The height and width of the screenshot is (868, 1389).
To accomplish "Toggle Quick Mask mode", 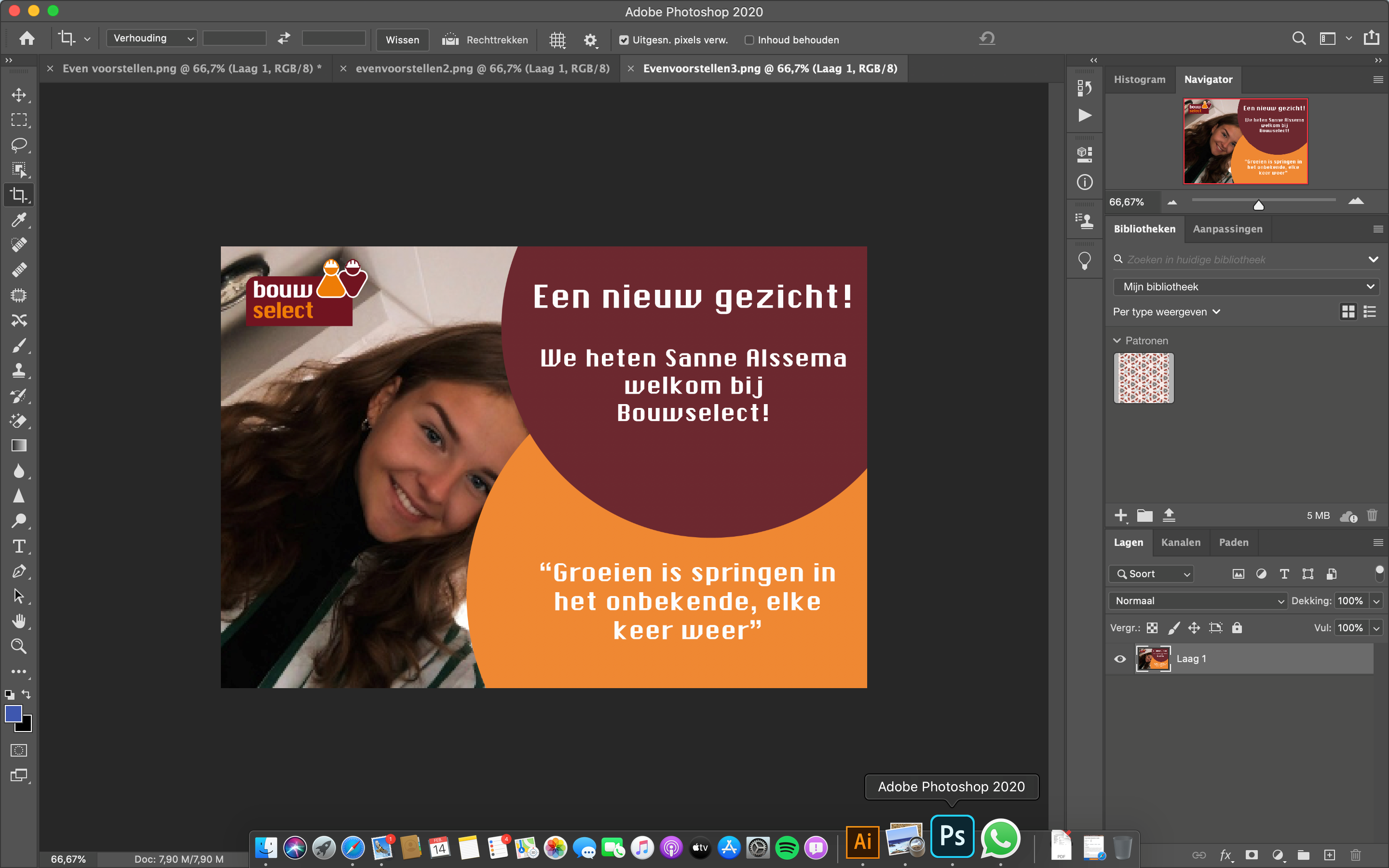I will tap(19, 750).
